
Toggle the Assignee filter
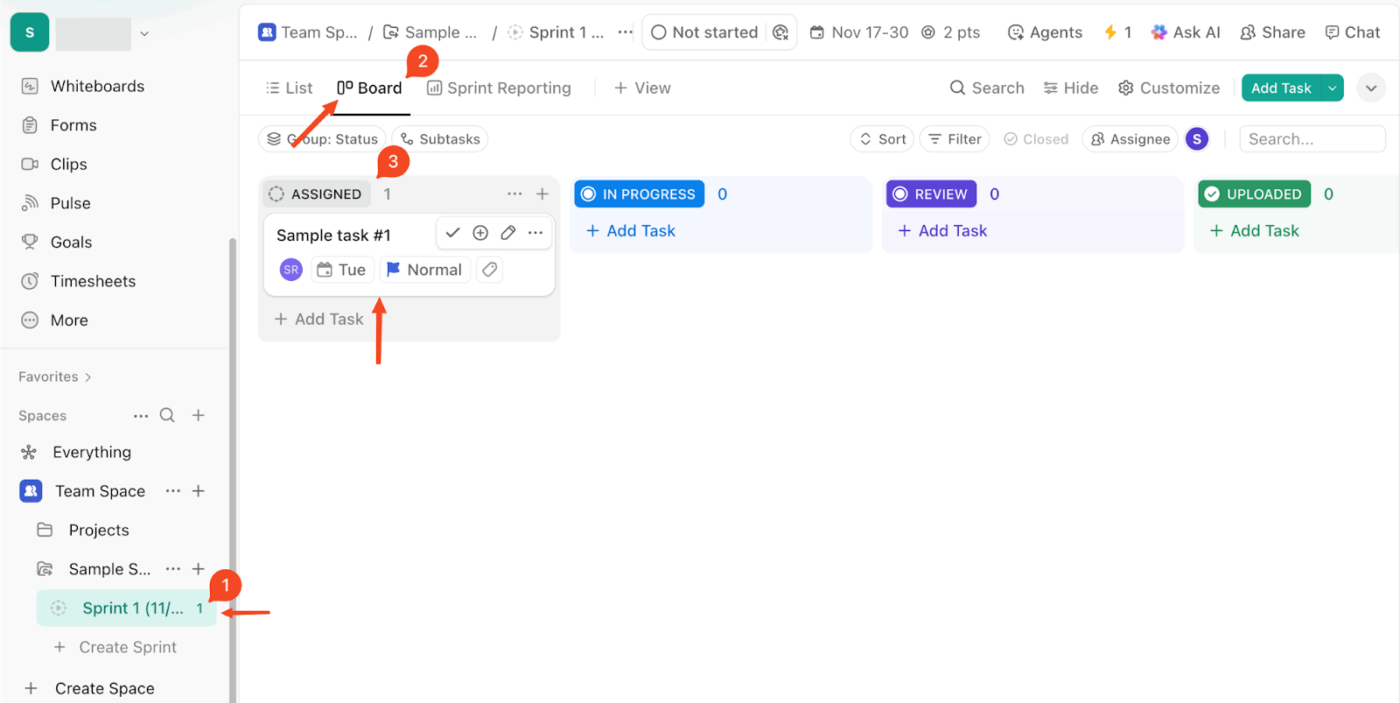(1129, 138)
